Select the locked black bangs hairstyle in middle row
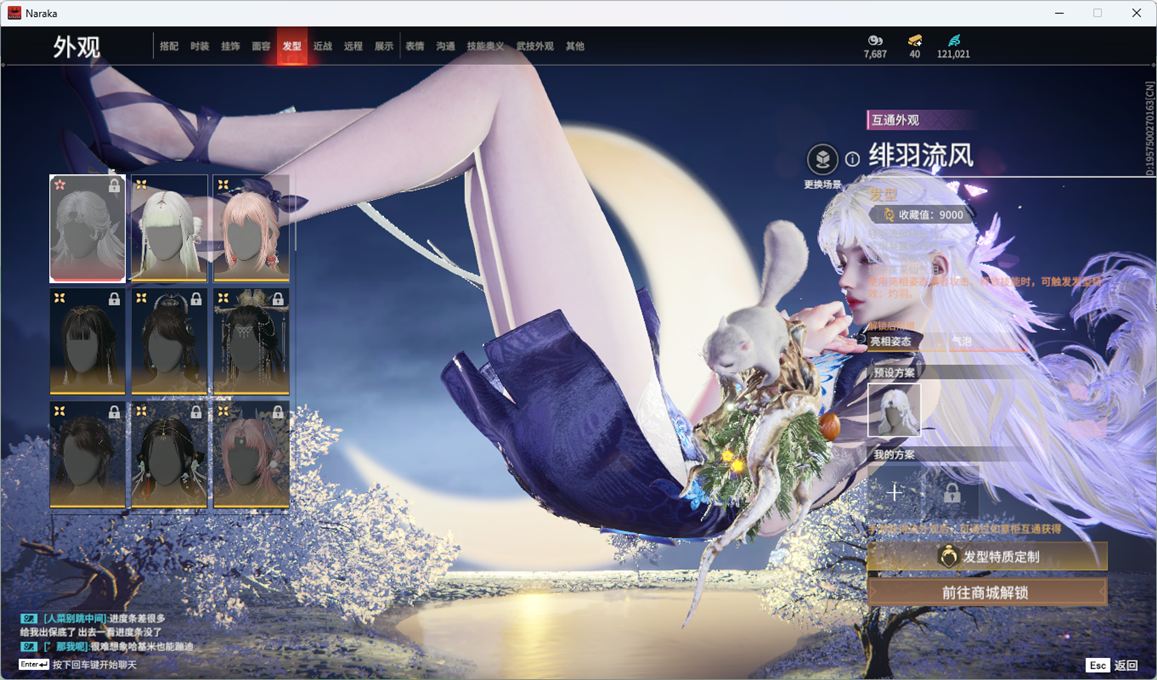This screenshot has width=1157, height=680. tap(87, 341)
